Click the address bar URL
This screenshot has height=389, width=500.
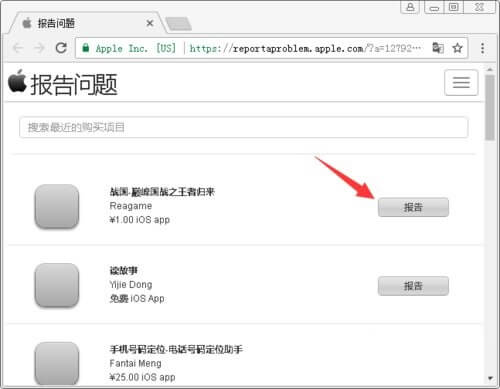(305, 49)
